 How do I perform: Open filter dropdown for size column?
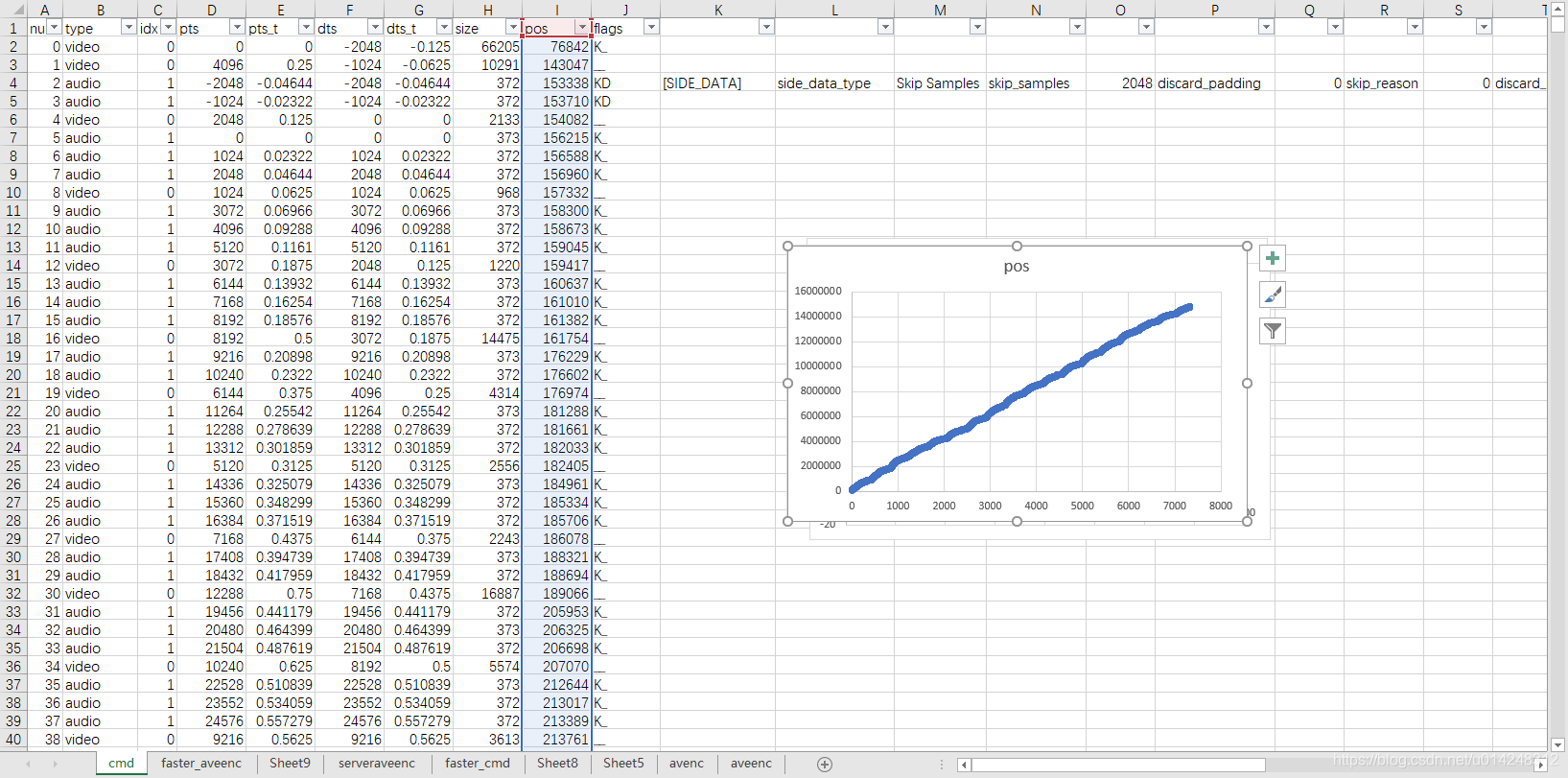[513, 28]
